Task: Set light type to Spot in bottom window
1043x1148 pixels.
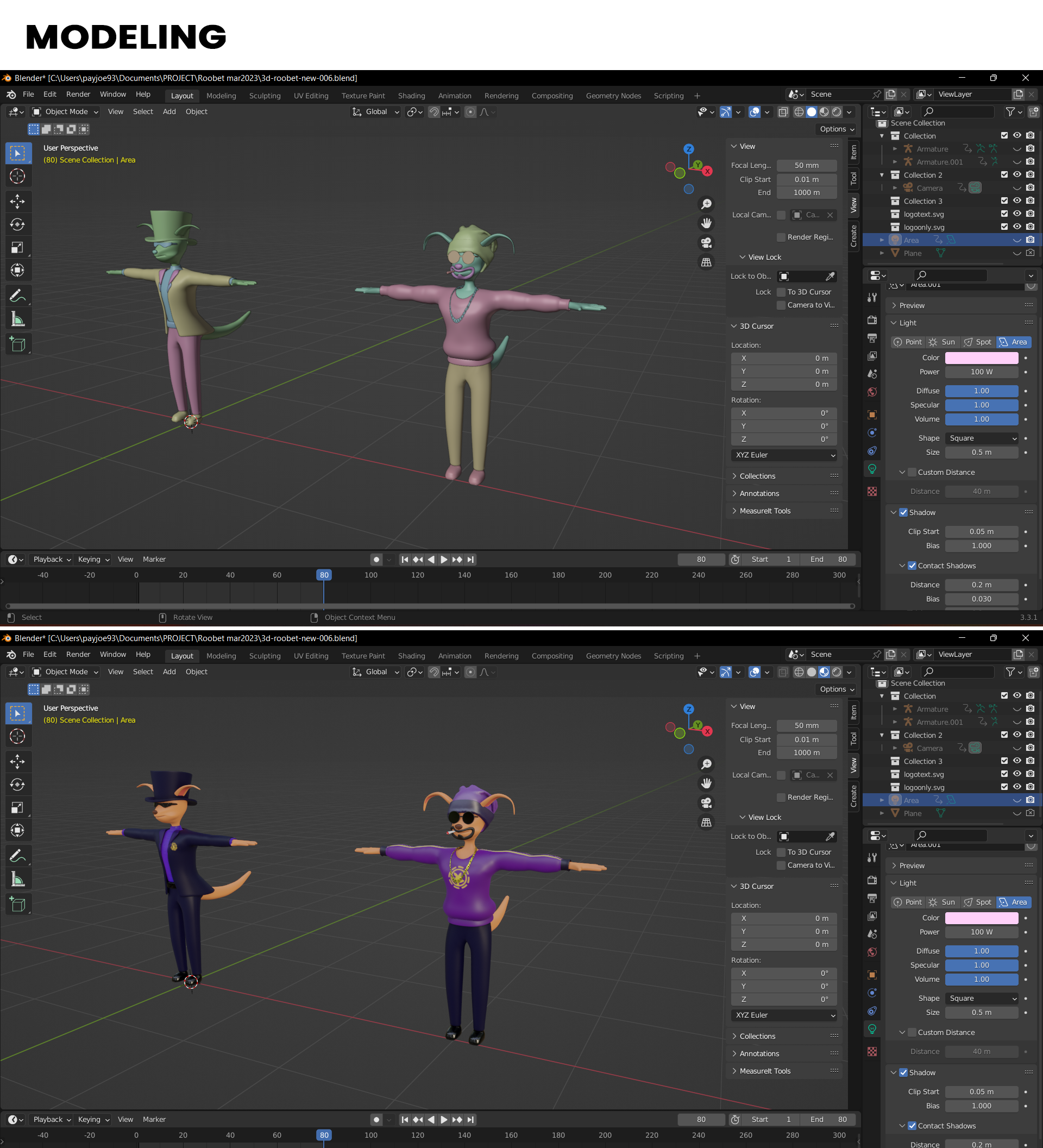Action: 977,902
